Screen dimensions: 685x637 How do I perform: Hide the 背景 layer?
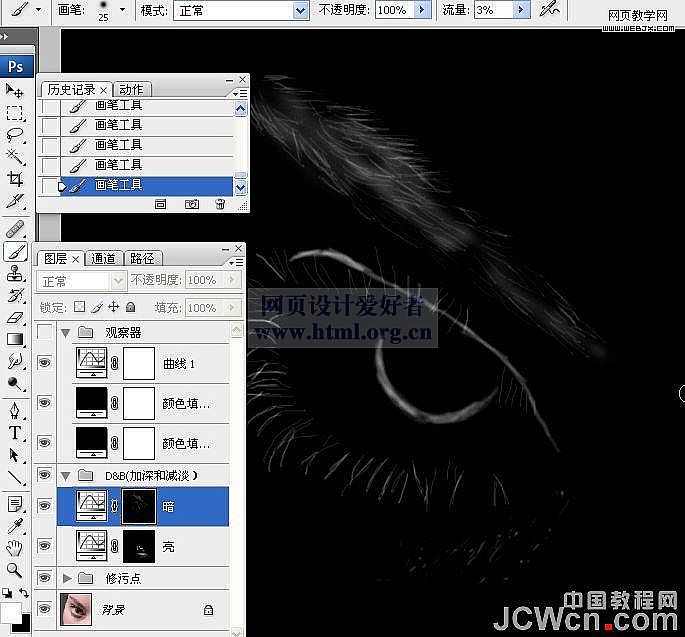[44, 609]
